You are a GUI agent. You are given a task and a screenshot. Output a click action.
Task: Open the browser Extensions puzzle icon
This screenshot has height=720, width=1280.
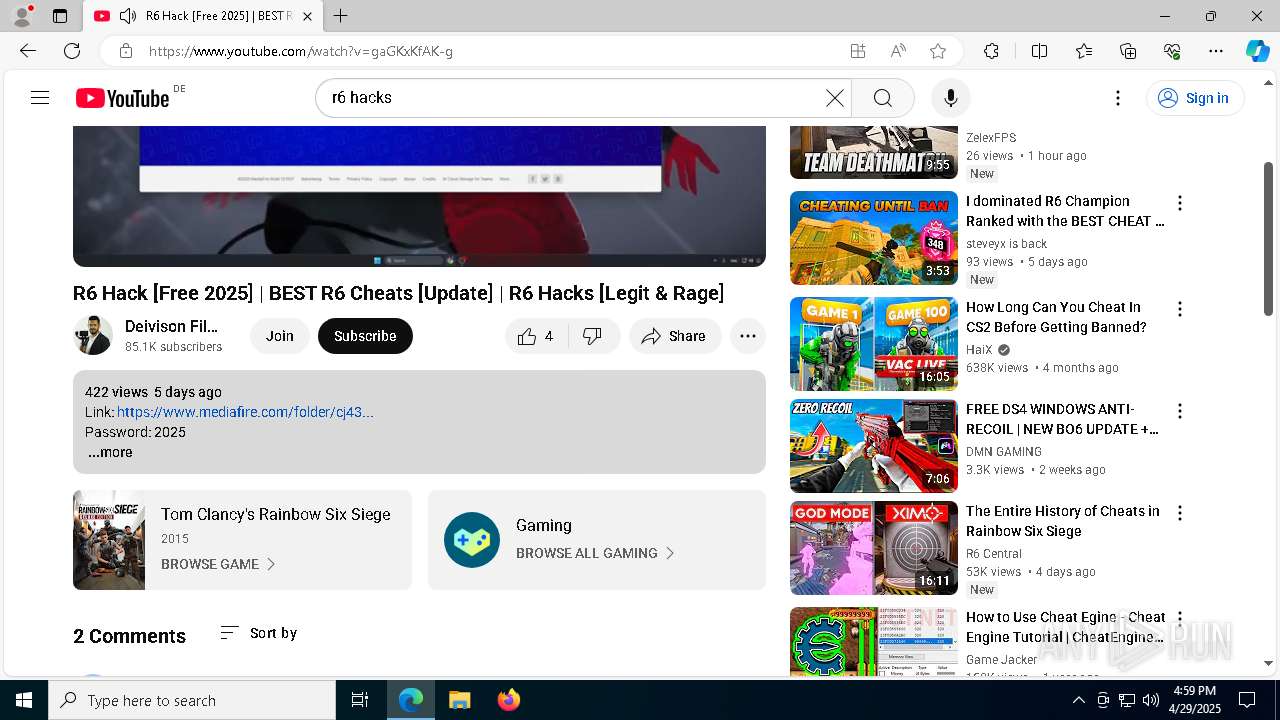point(991,51)
